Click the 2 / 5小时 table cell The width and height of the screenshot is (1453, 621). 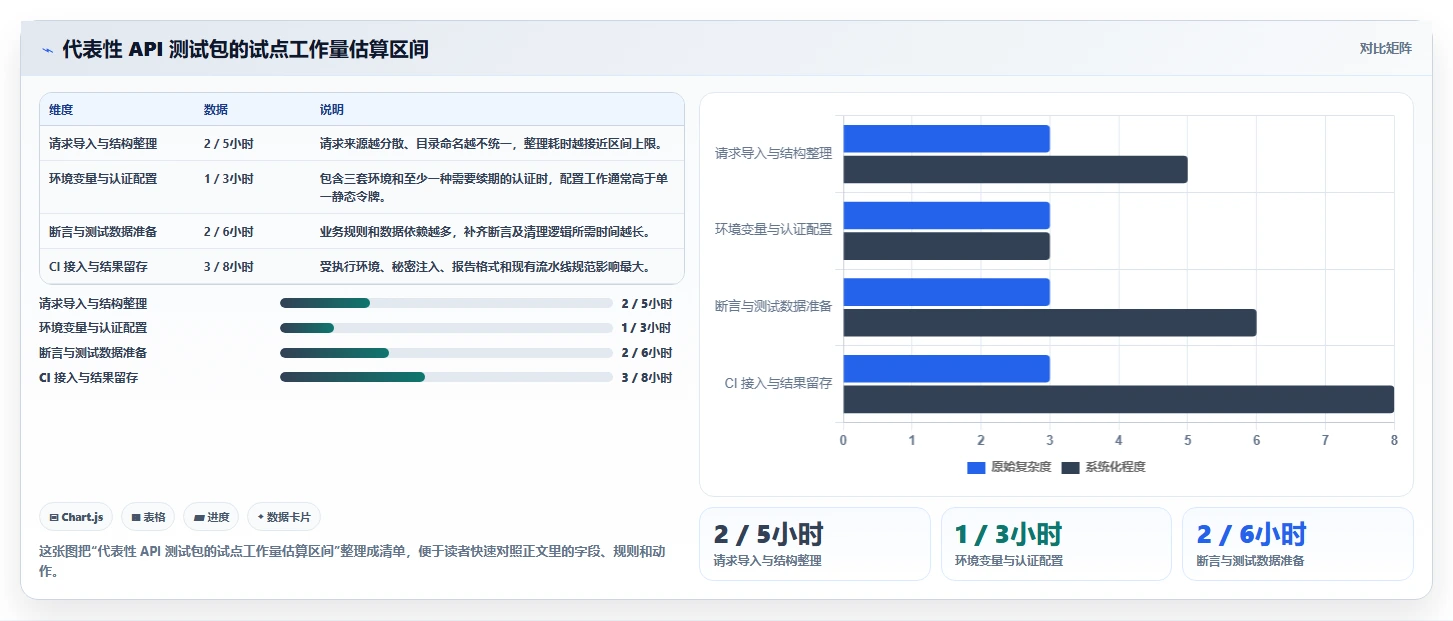(x=228, y=143)
